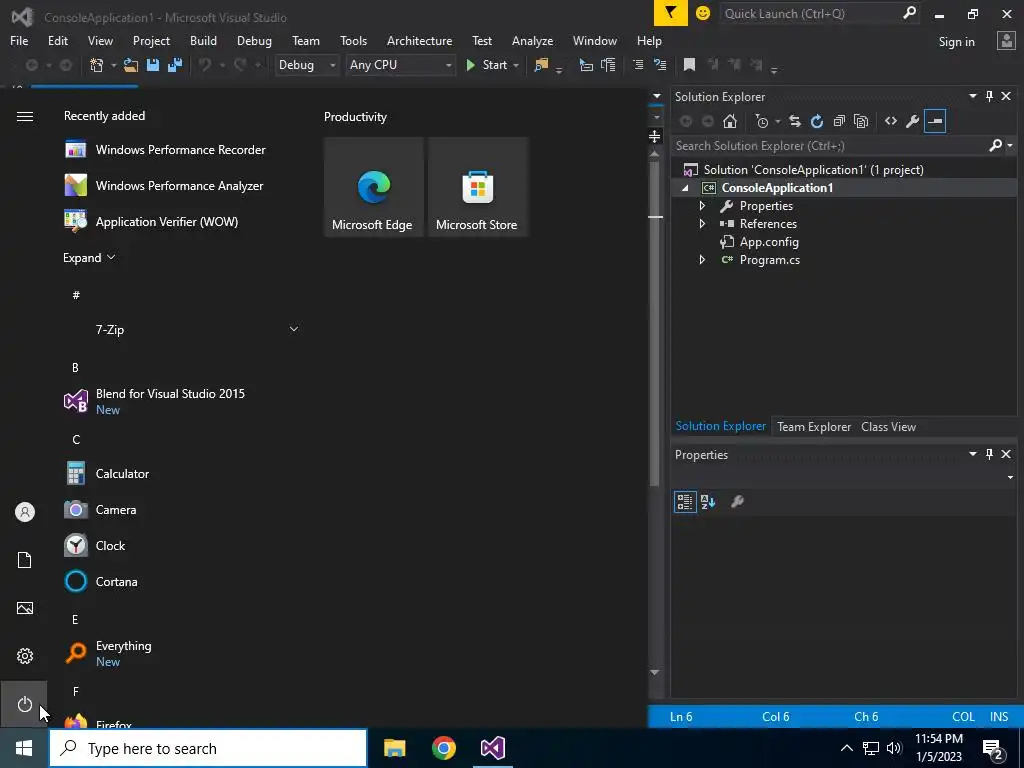Screen dimensions: 1024x768
Task: Open the Properties panel object dropdown
Action: click(1010, 477)
